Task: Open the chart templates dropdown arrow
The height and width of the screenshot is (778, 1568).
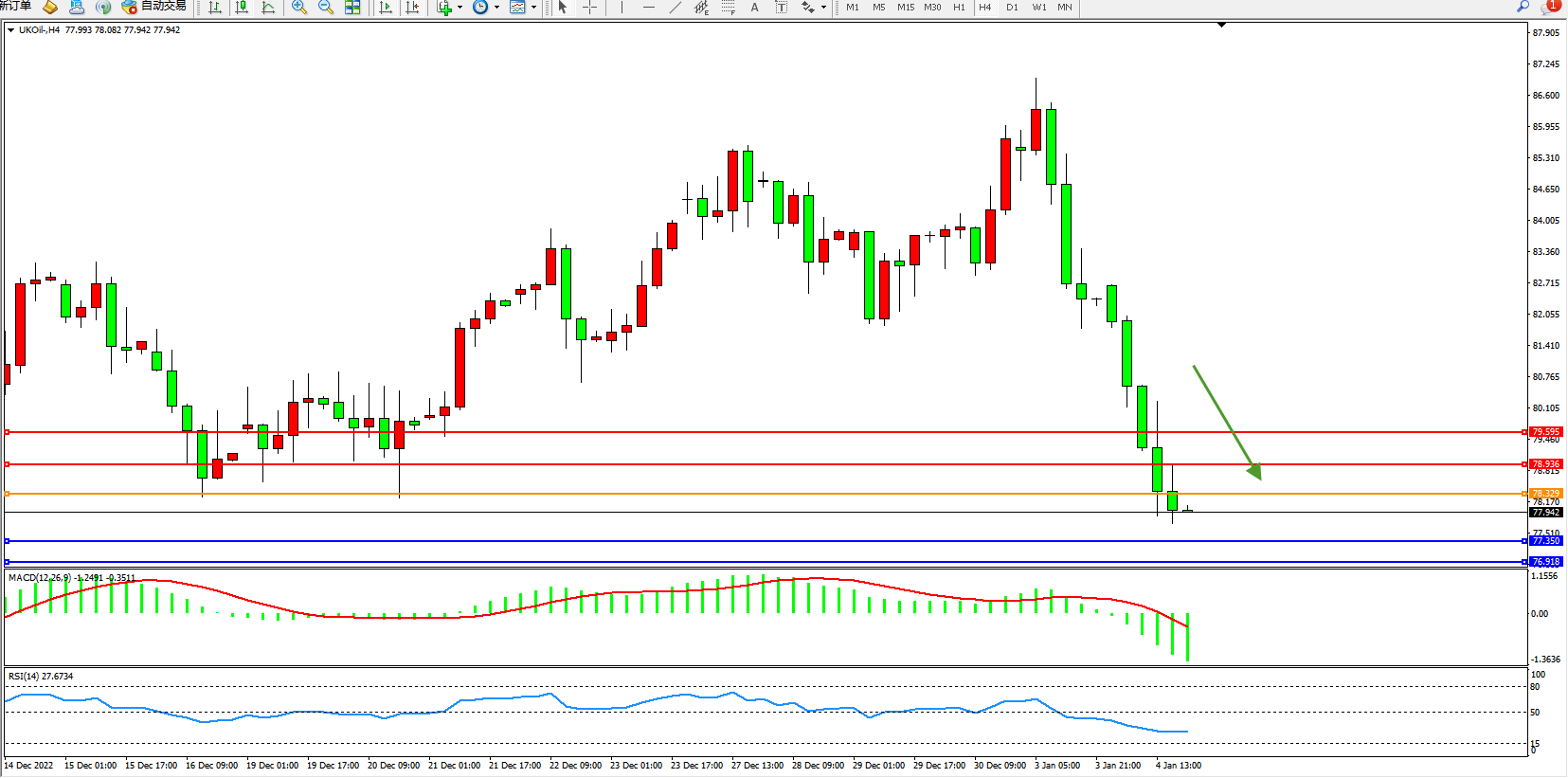Action: (533, 8)
